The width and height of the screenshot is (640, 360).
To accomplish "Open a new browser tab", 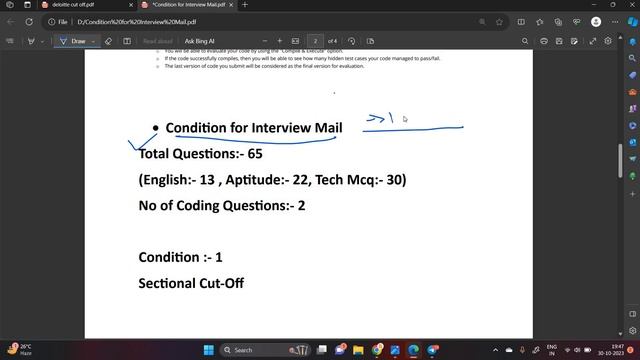I will pos(245,5).
